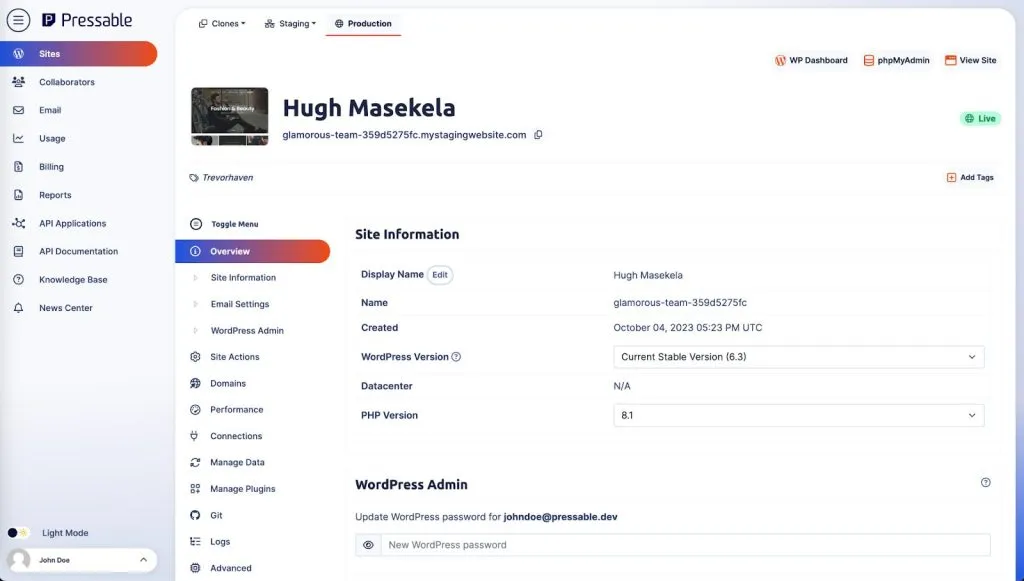The width and height of the screenshot is (1024, 581).
Task: Open Sites in the left sidebar
Action: coord(78,54)
